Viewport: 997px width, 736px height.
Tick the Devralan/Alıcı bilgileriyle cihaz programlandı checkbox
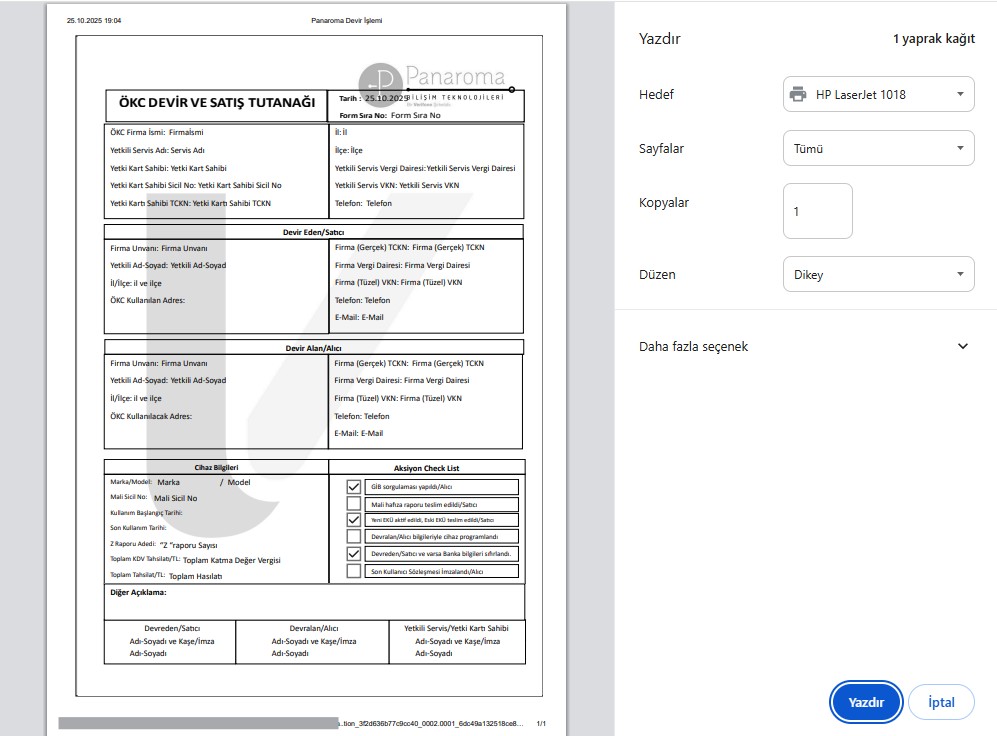(x=353, y=537)
